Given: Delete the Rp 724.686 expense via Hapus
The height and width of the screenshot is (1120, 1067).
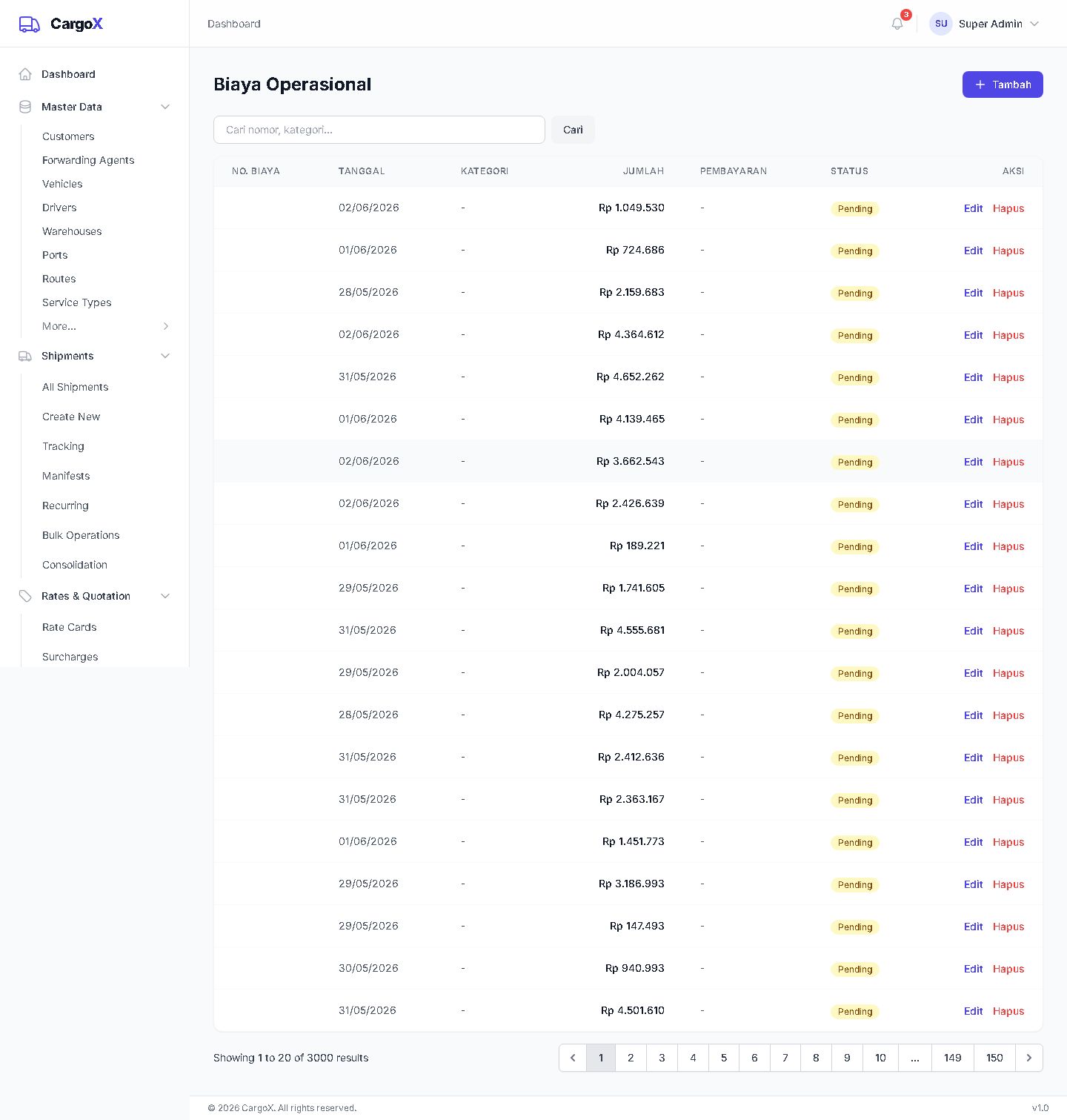Looking at the screenshot, I should tap(1008, 251).
